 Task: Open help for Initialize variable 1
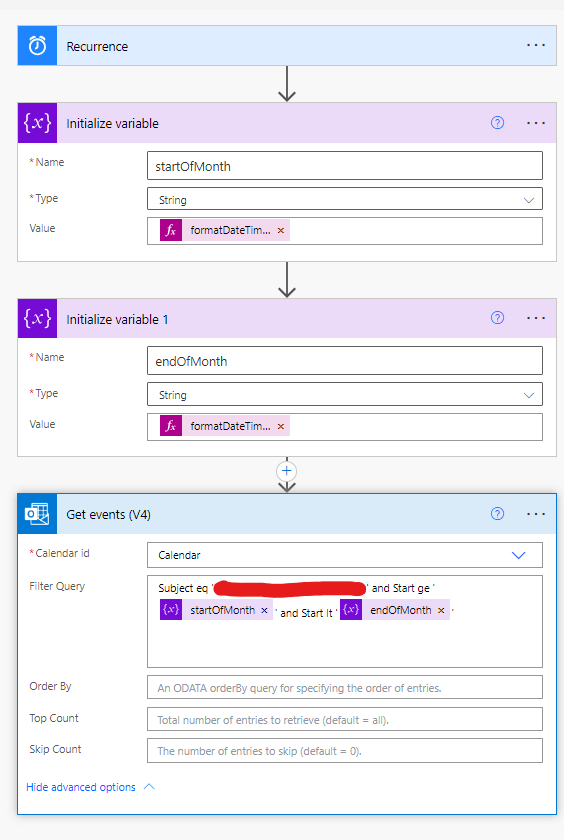497,318
